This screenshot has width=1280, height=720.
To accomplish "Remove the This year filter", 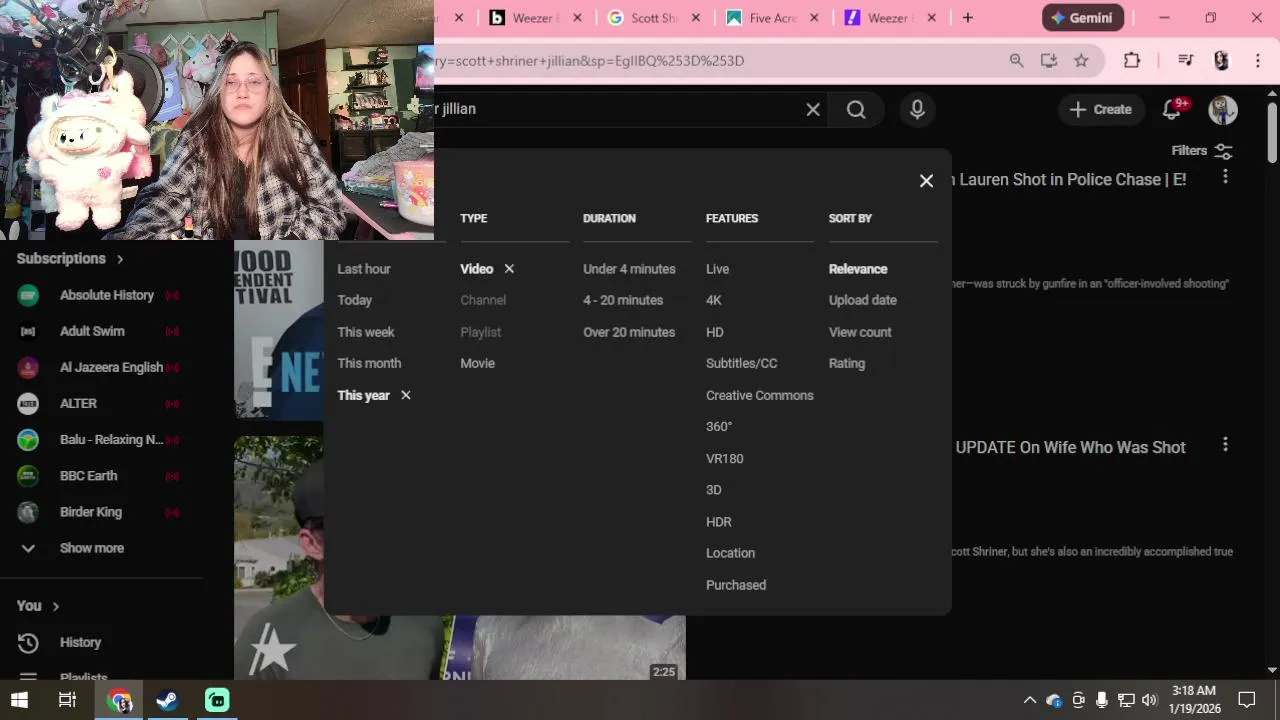I will tap(405, 395).
